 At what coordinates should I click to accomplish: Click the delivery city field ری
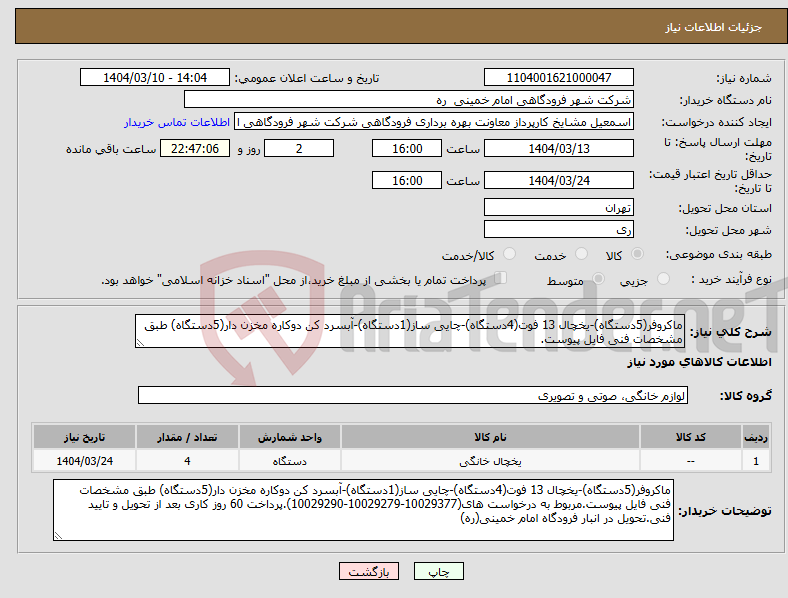coord(559,229)
